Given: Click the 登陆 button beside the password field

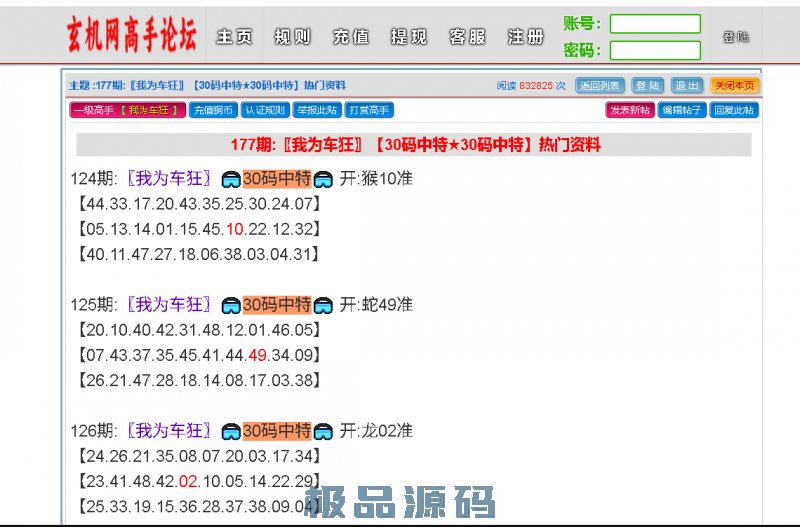Looking at the screenshot, I should [x=736, y=37].
